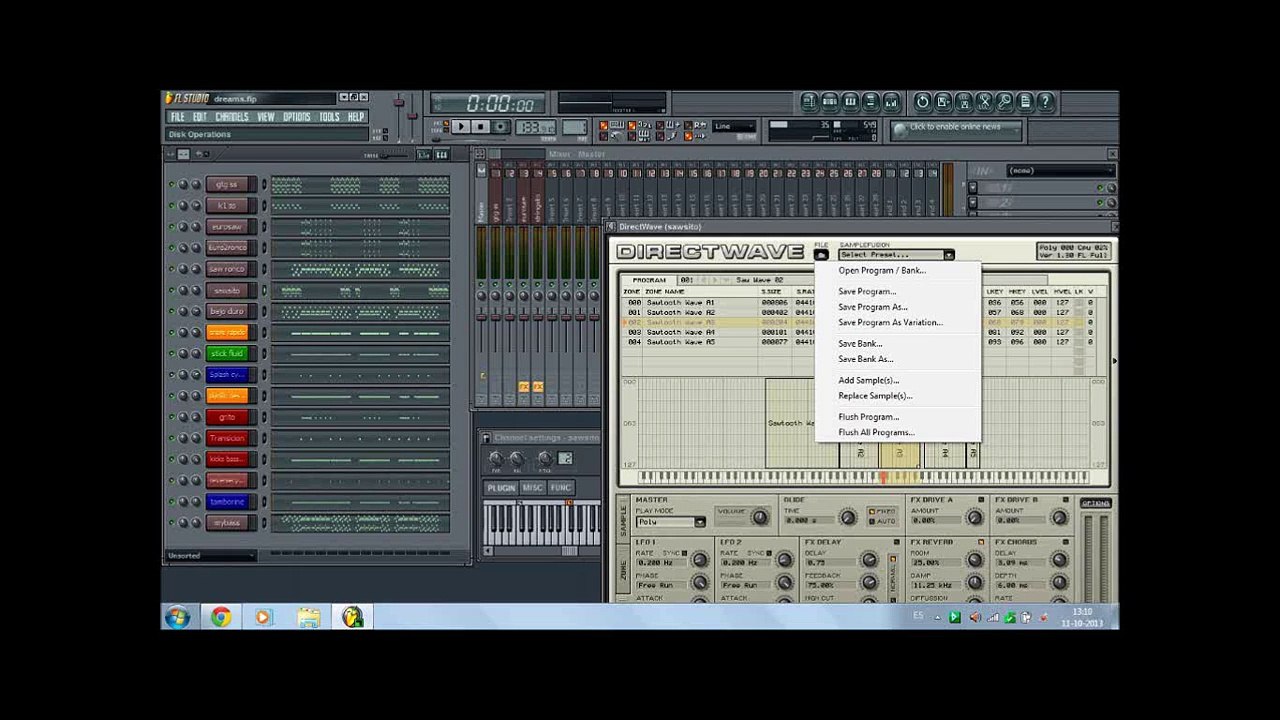This screenshot has width=1280, height=720.
Task: Open the Browser shortcut icon
Action: point(870,102)
